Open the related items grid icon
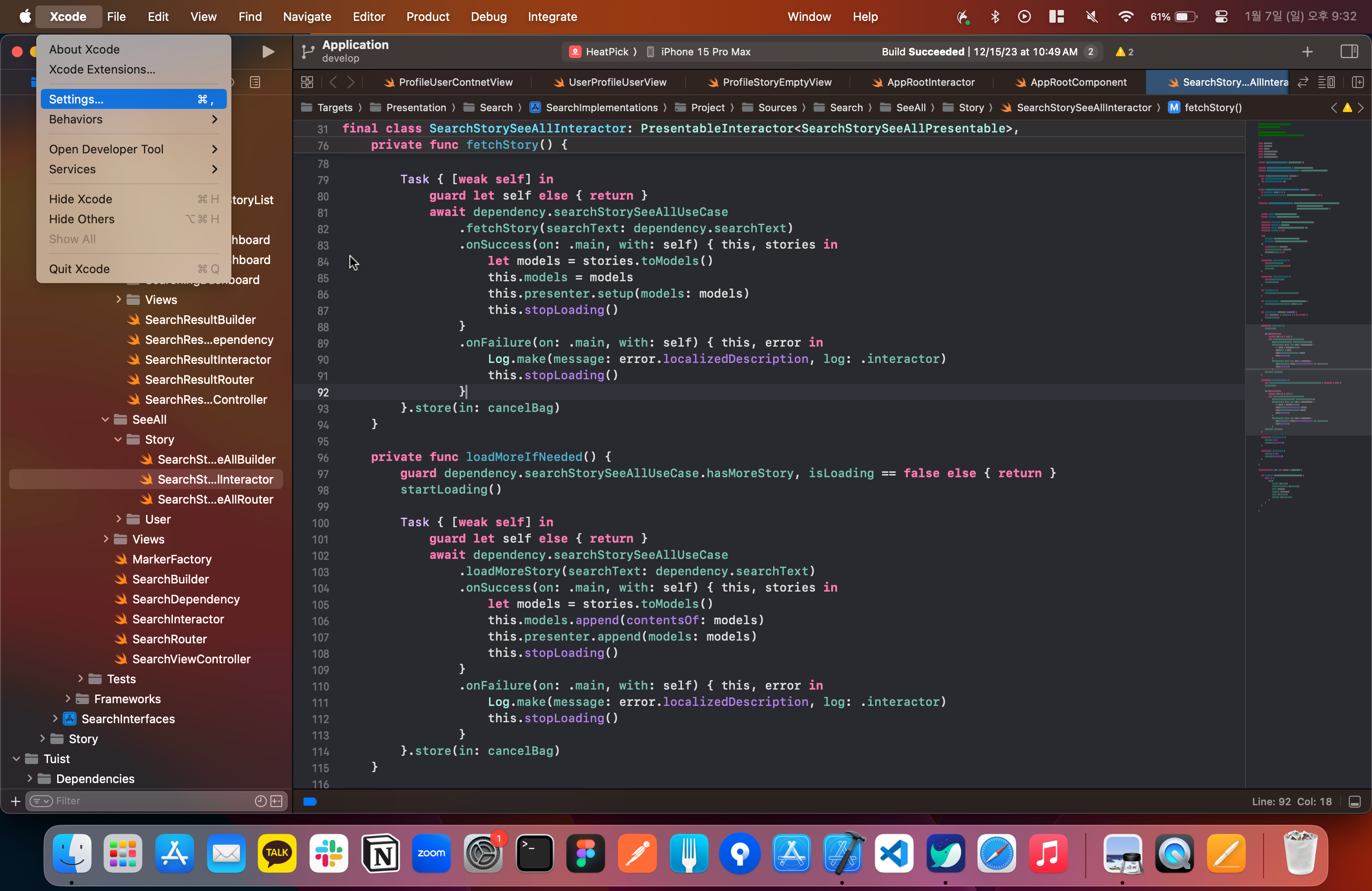Viewport: 1372px width, 891px height. tap(307, 83)
